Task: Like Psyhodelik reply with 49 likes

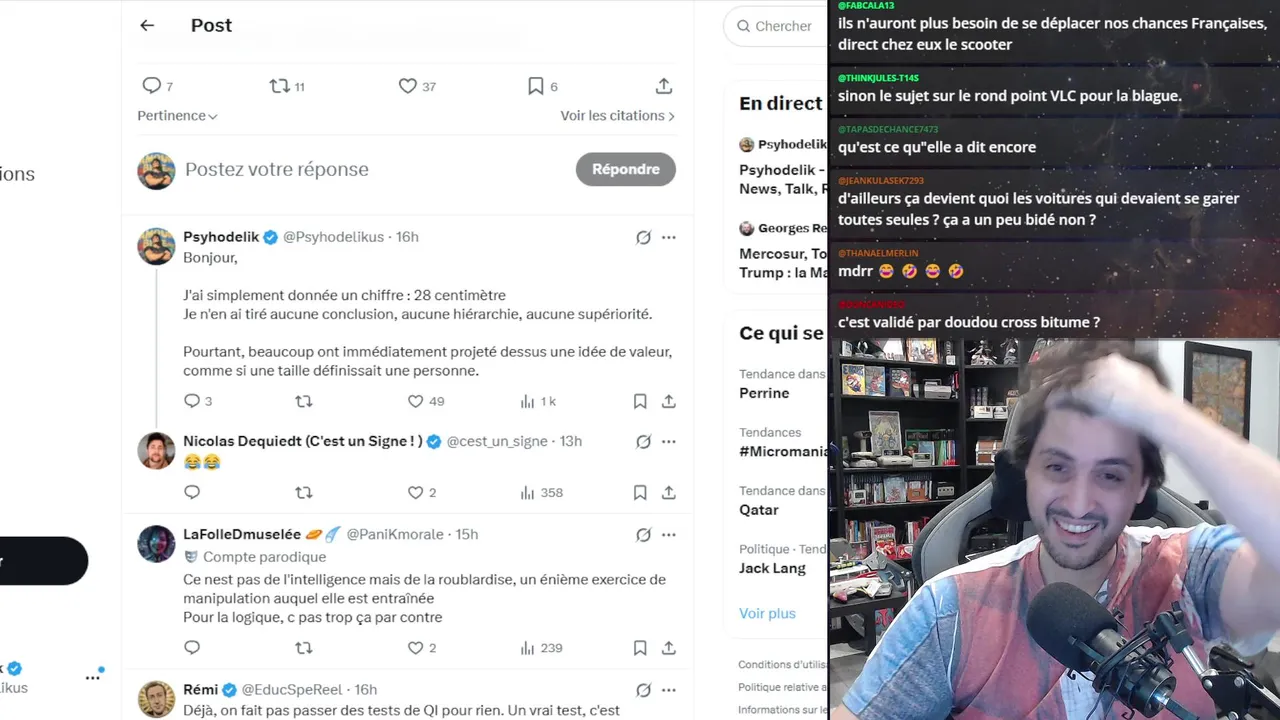Action: [415, 401]
